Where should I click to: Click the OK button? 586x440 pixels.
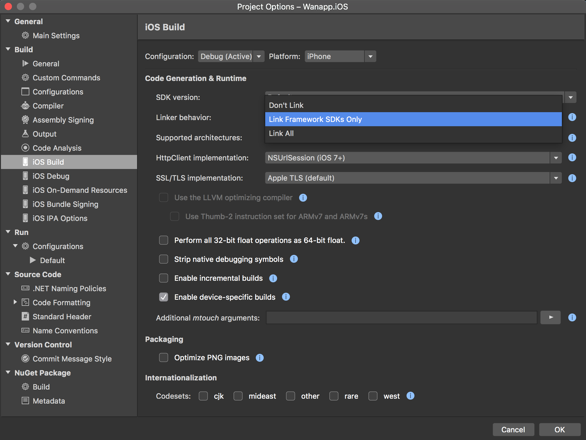[x=559, y=430]
